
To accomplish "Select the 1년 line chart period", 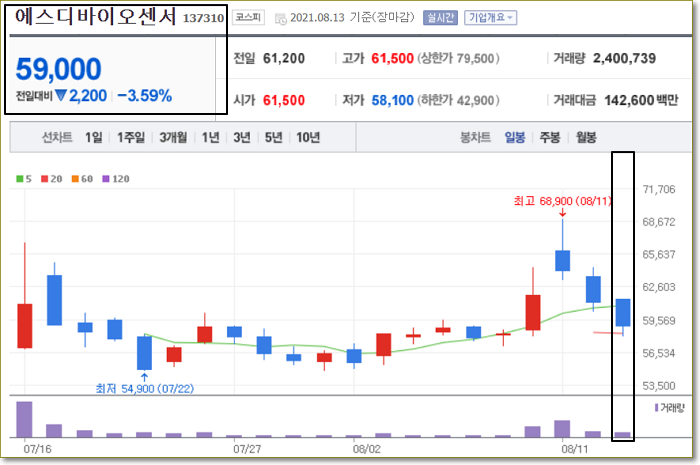I will tap(210, 137).
